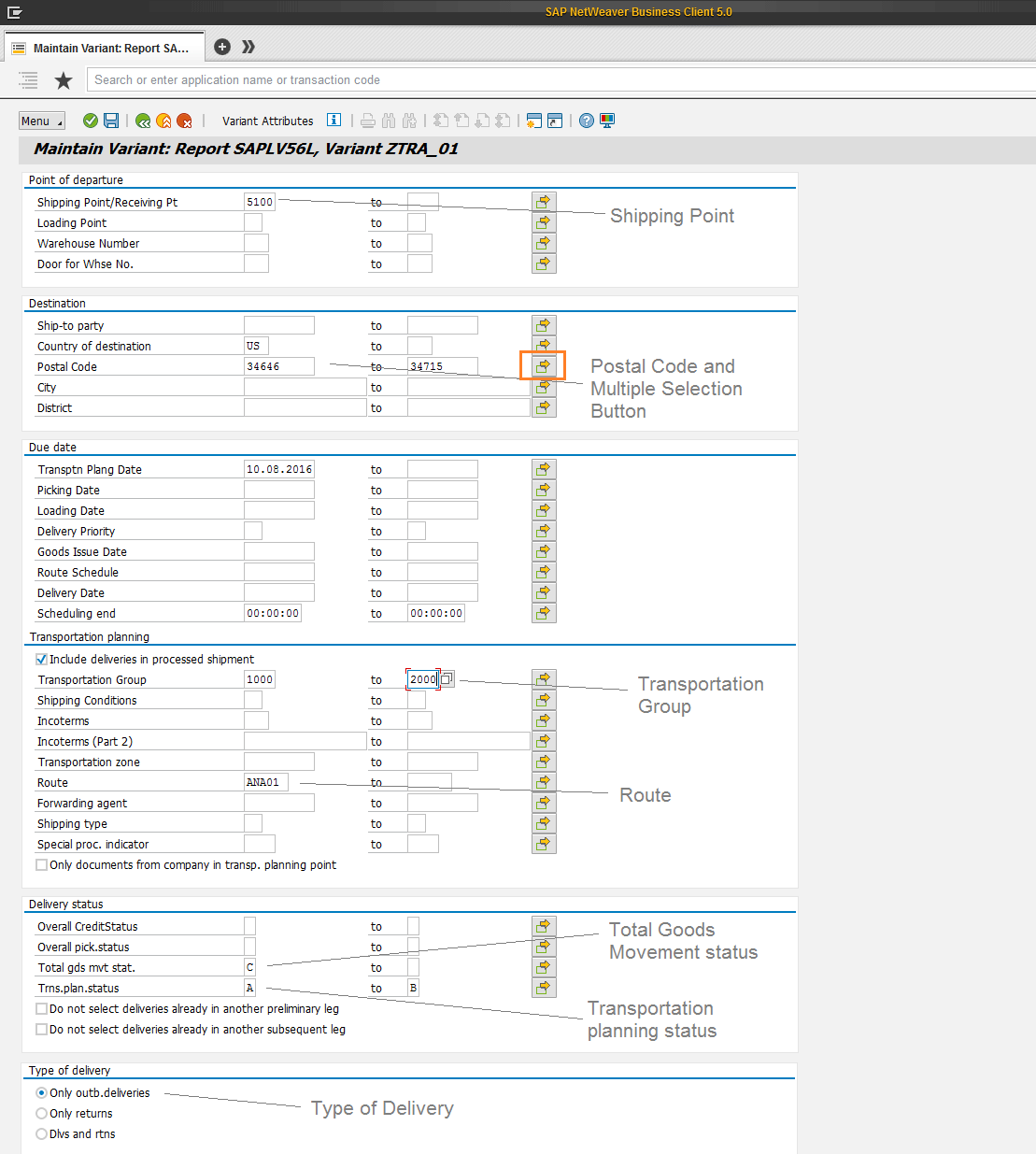This screenshot has height=1154, width=1036.
Task: Show more tabs with the double chevron
Action: coord(248,47)
